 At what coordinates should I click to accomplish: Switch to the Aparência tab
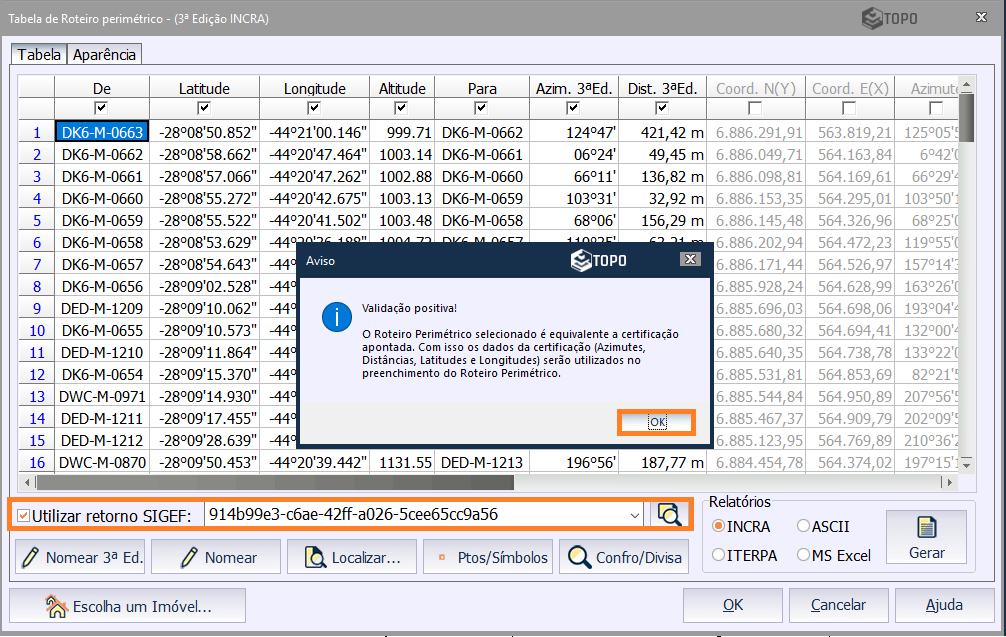pos(105,55)
